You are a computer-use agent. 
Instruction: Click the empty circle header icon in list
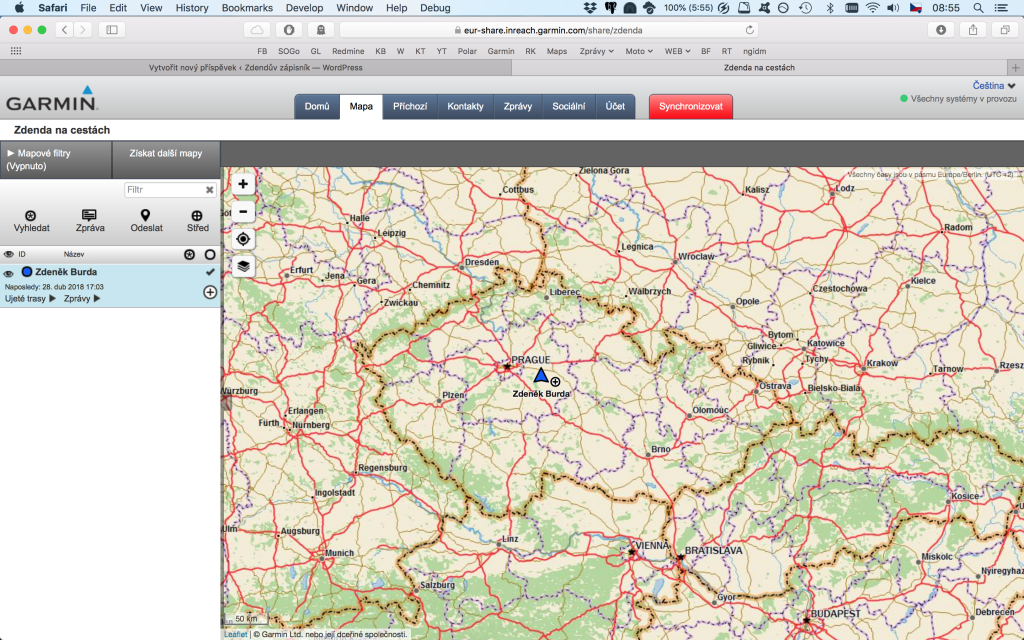coord(210,255)
